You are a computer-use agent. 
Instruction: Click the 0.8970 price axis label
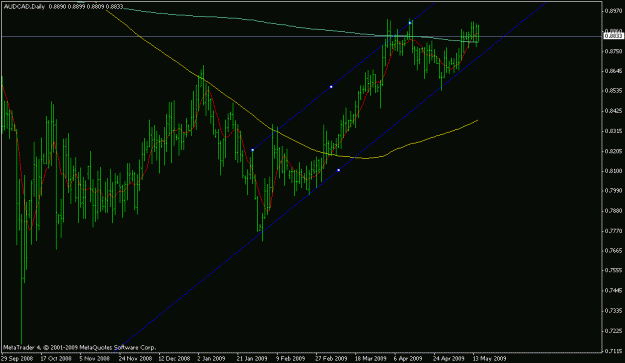tap(613, 11)
